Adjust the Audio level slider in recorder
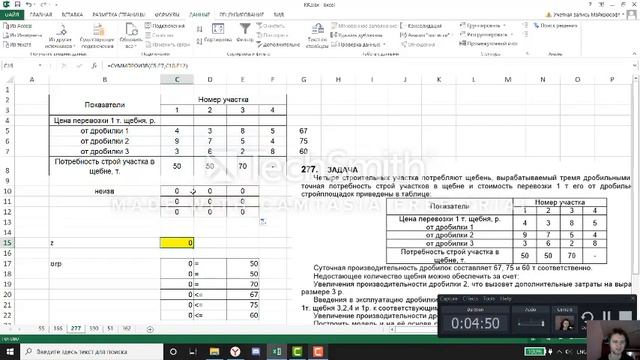Screen dimensions: 640x360 click(x=531, y=323)
